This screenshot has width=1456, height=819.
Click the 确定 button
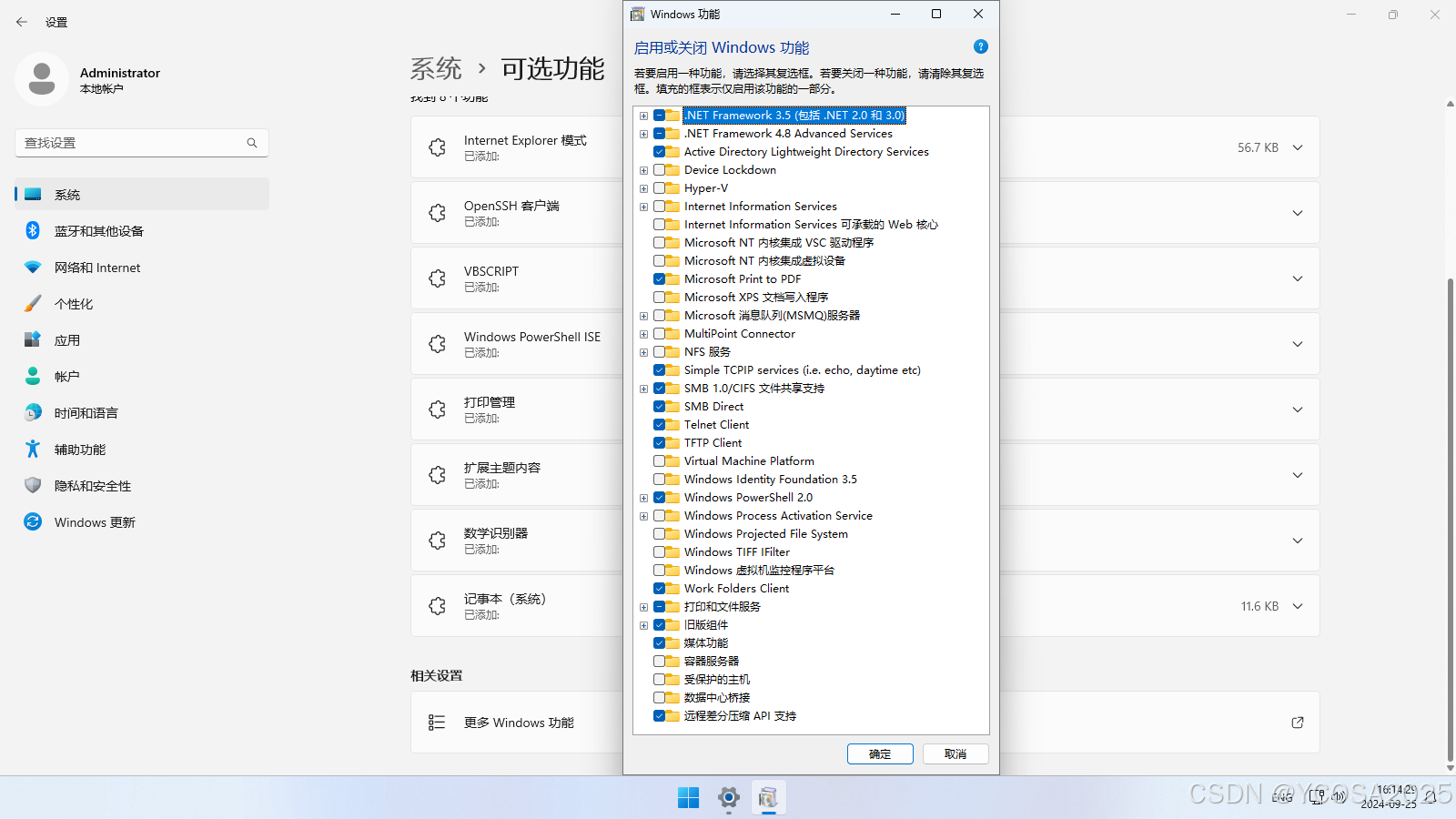pos(880,753)
